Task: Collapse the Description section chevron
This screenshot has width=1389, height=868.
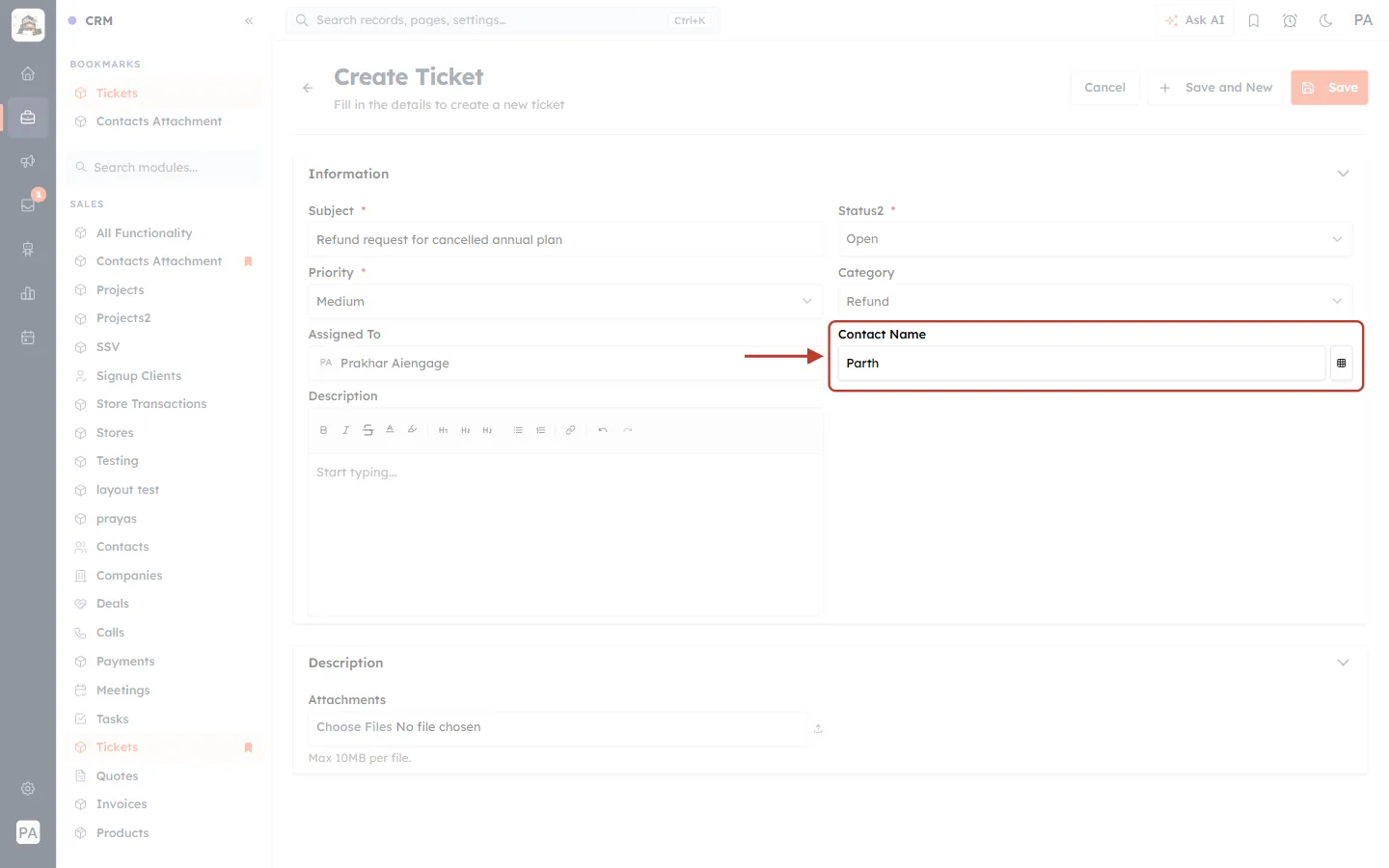Action: click(x=1343, y=663)
